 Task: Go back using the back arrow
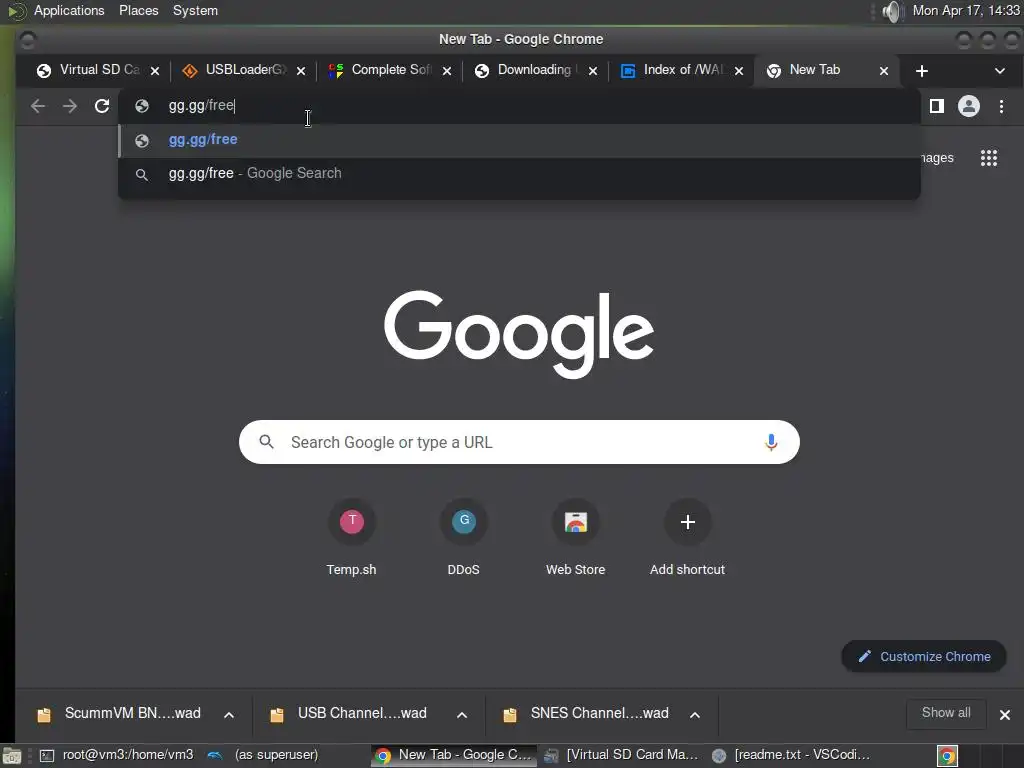click(38, 106)
